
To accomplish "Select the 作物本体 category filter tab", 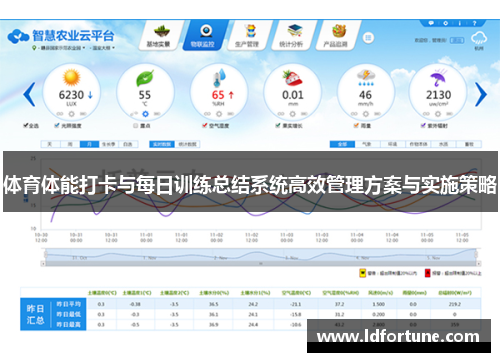I will (x=418, y=144).
